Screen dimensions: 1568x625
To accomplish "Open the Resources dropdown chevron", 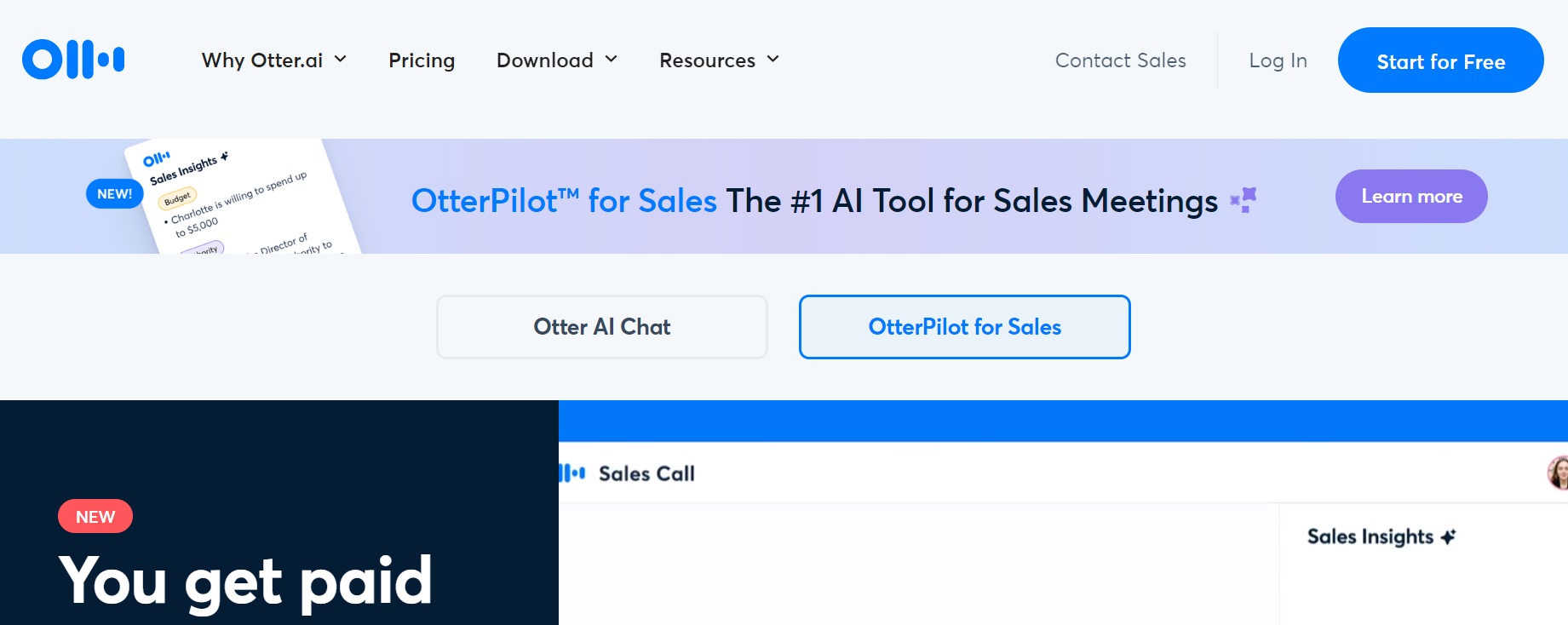I will (x=773, y=60).
